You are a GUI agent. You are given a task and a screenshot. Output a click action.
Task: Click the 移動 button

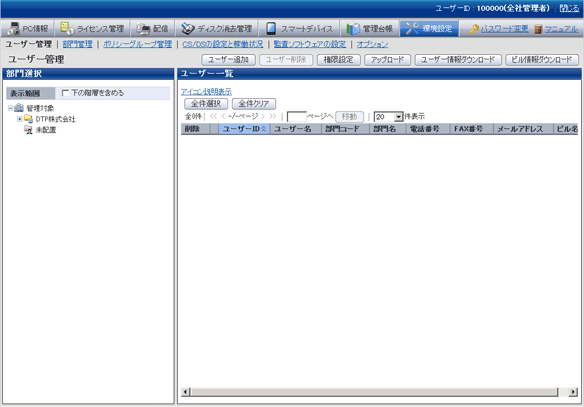[x=349, y=117]
